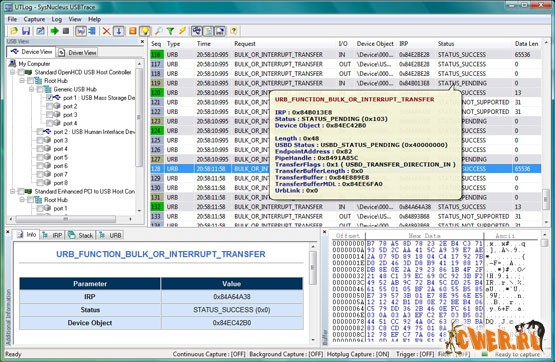The height and width of the screenshot is (362, 555).
Task: Sort the log by the Device Object column header
Action: coord(375,44)
